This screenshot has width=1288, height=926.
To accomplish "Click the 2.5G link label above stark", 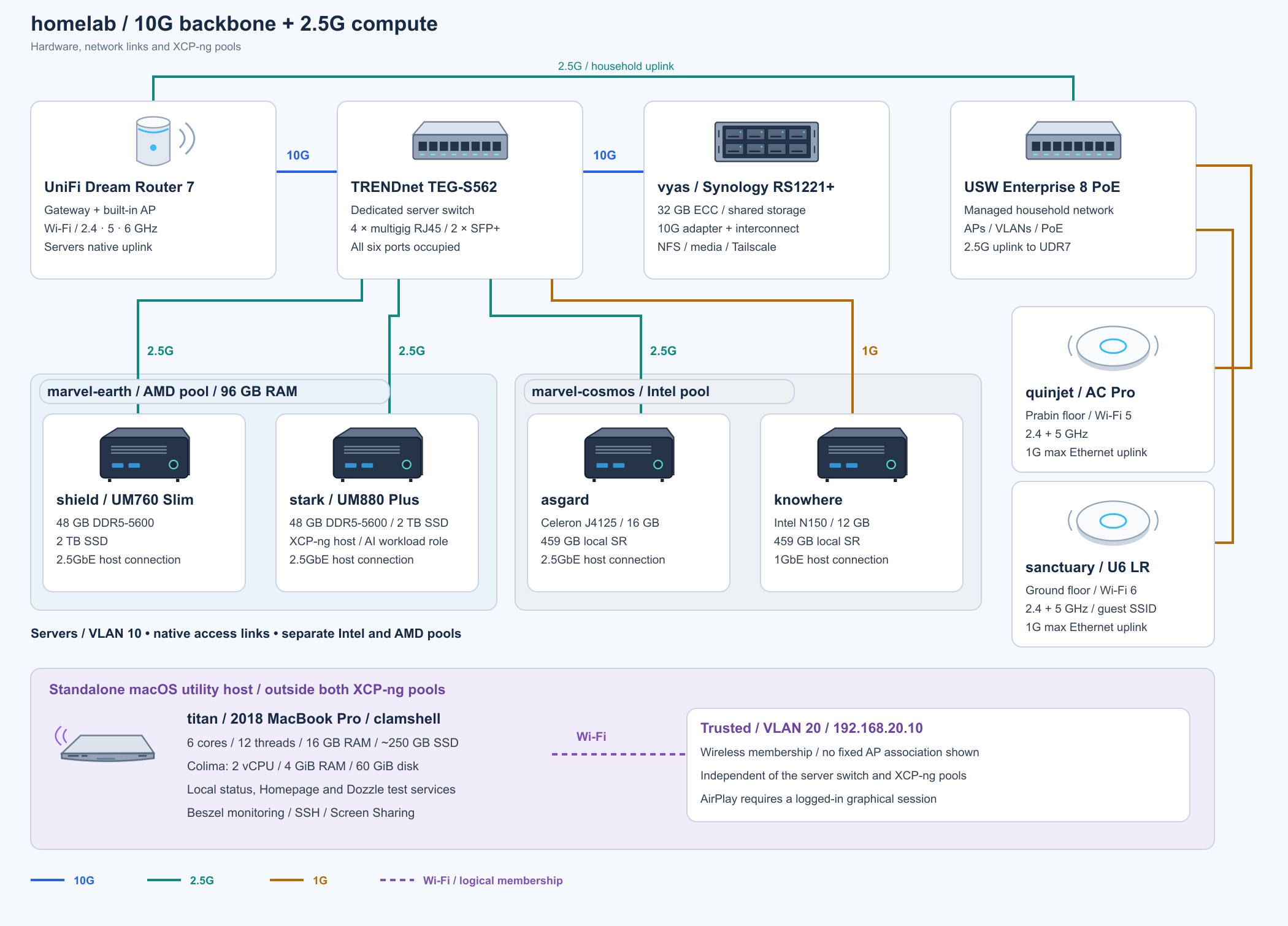I will (412, 351).
